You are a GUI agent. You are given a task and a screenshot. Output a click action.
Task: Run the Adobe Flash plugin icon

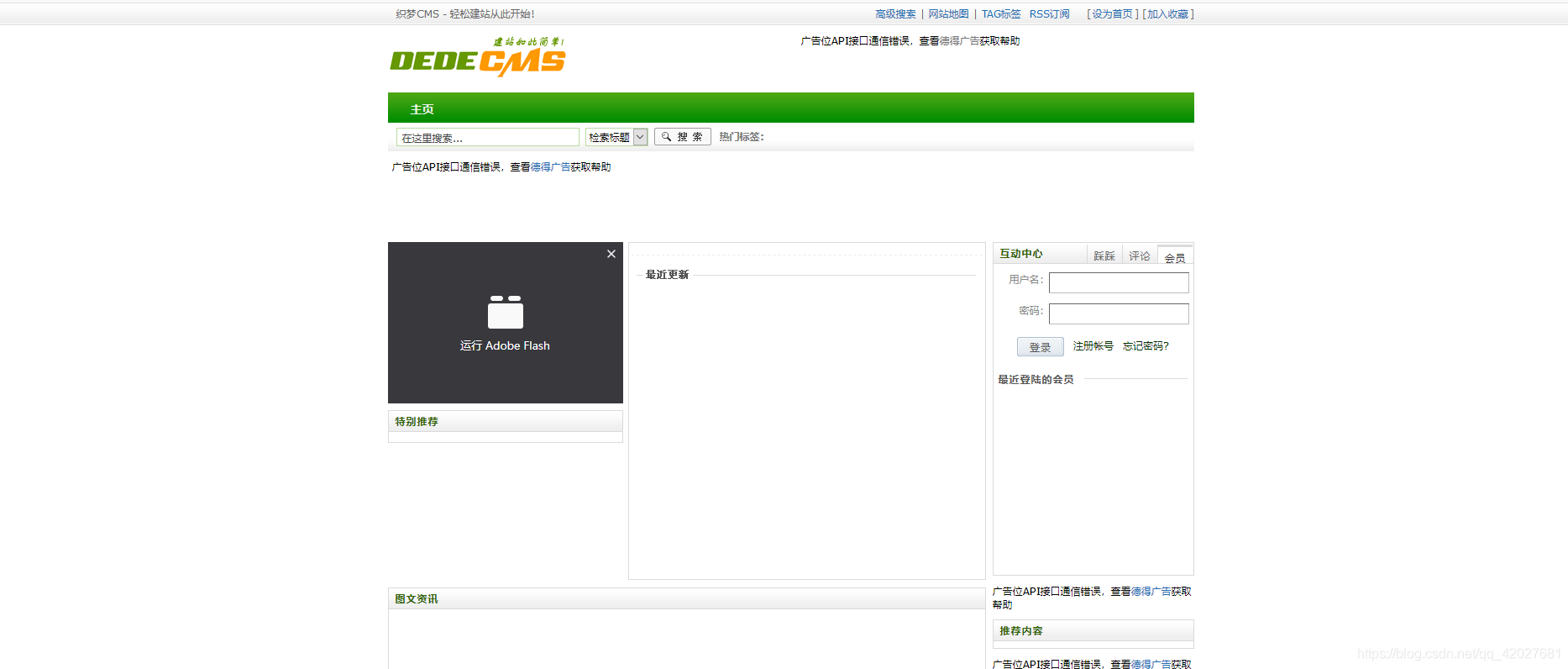pyautogui.click(x=506, y=312)
